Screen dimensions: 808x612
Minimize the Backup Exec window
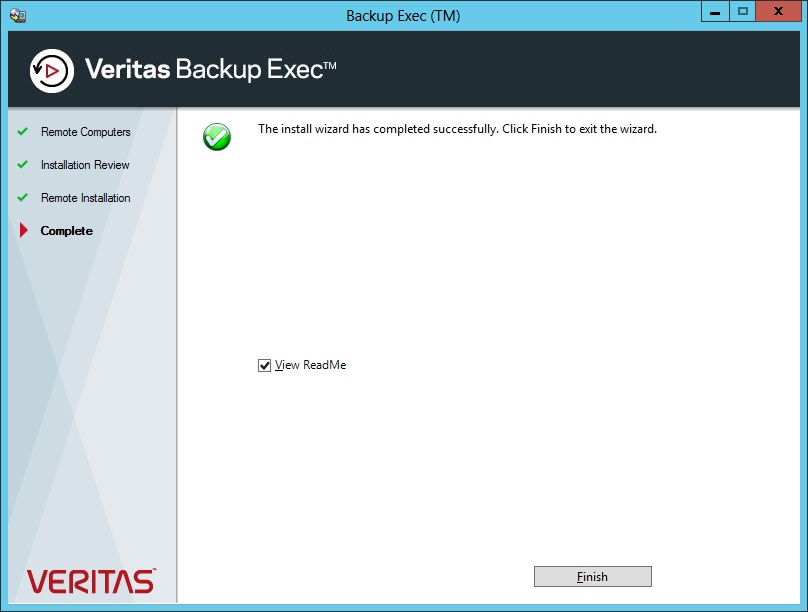[x=715, y=11]
